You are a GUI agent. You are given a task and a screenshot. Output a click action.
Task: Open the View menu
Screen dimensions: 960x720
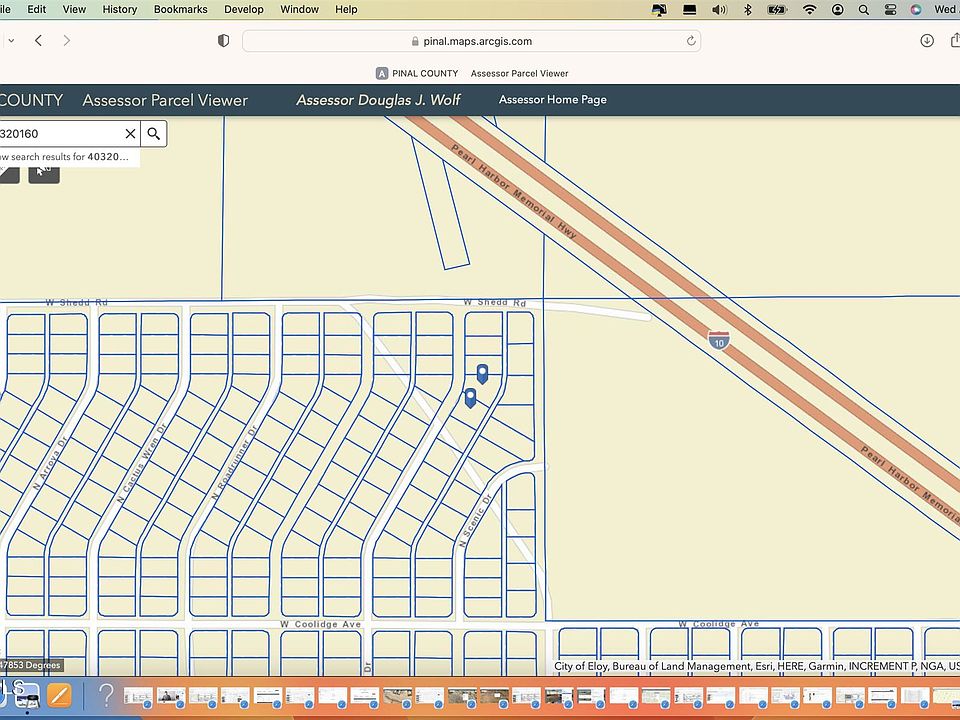click(x=74, y=9)
